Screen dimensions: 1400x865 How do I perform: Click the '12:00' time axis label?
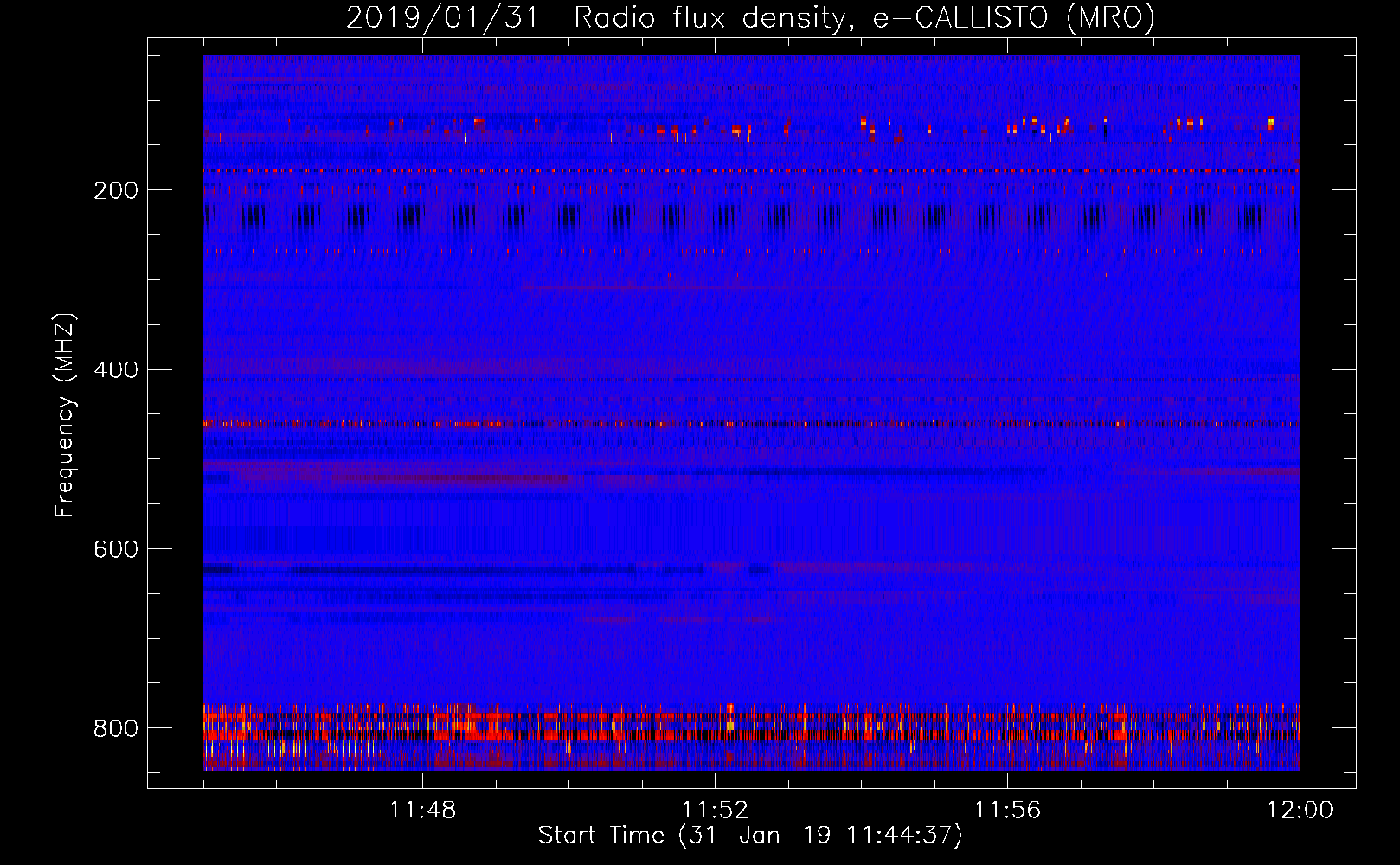click(1300, 811)
